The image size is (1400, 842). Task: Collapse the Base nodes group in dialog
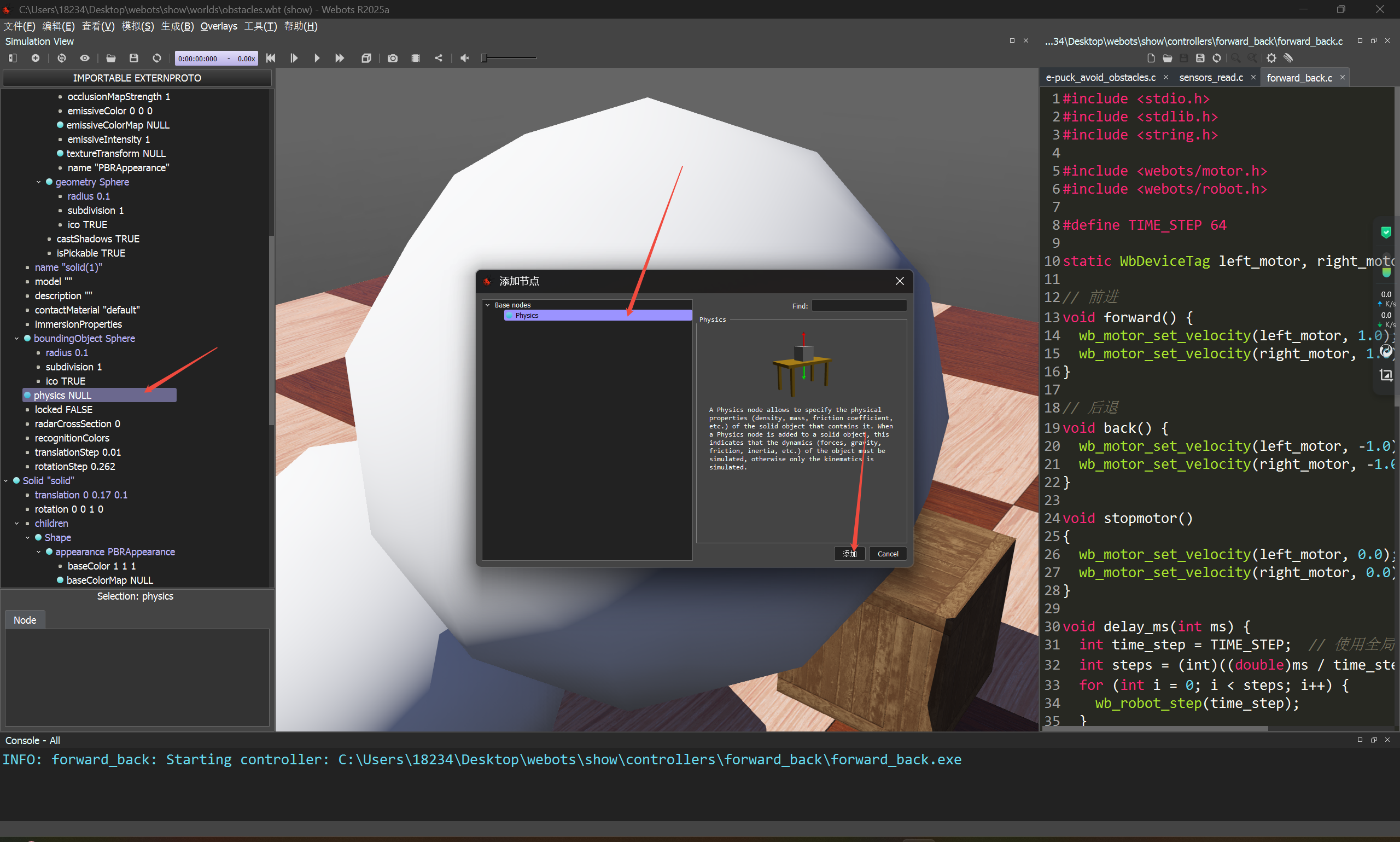pyautogui.click(x=487, y=305)
